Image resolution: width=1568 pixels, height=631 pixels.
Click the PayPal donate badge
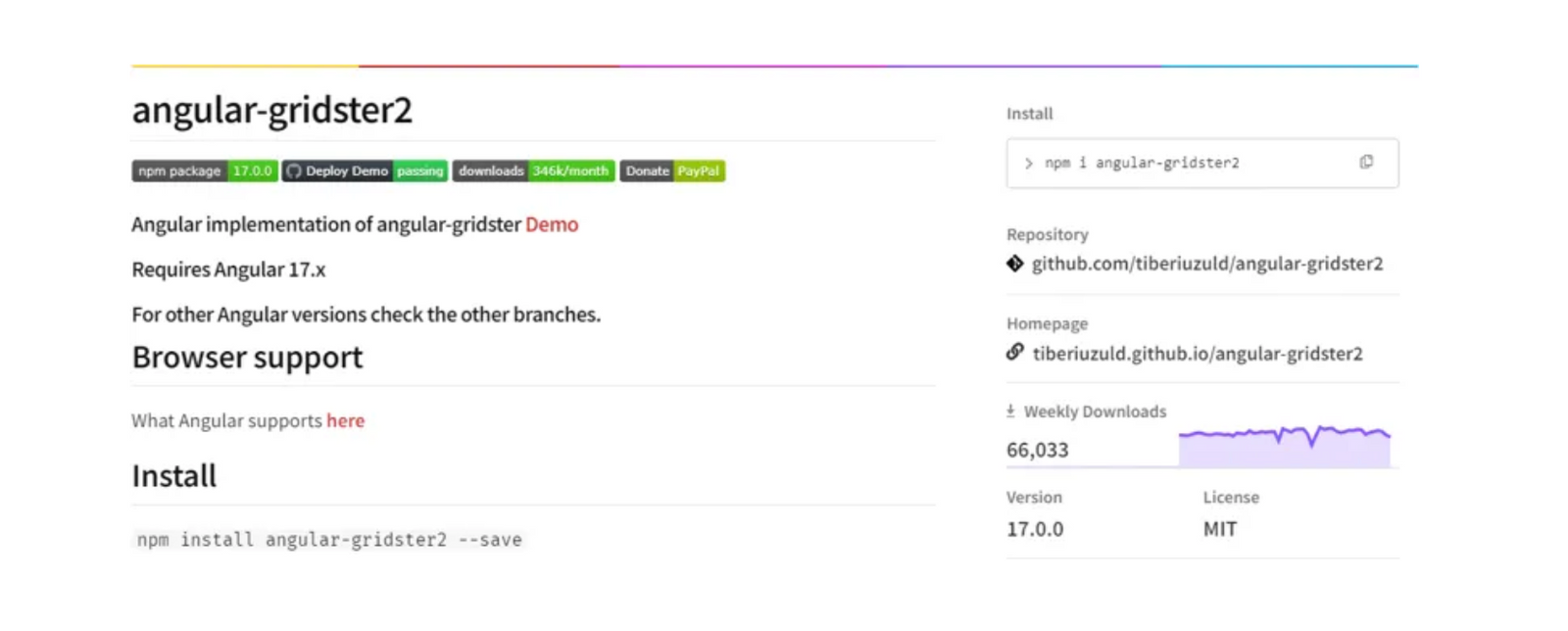pos(699,170)
